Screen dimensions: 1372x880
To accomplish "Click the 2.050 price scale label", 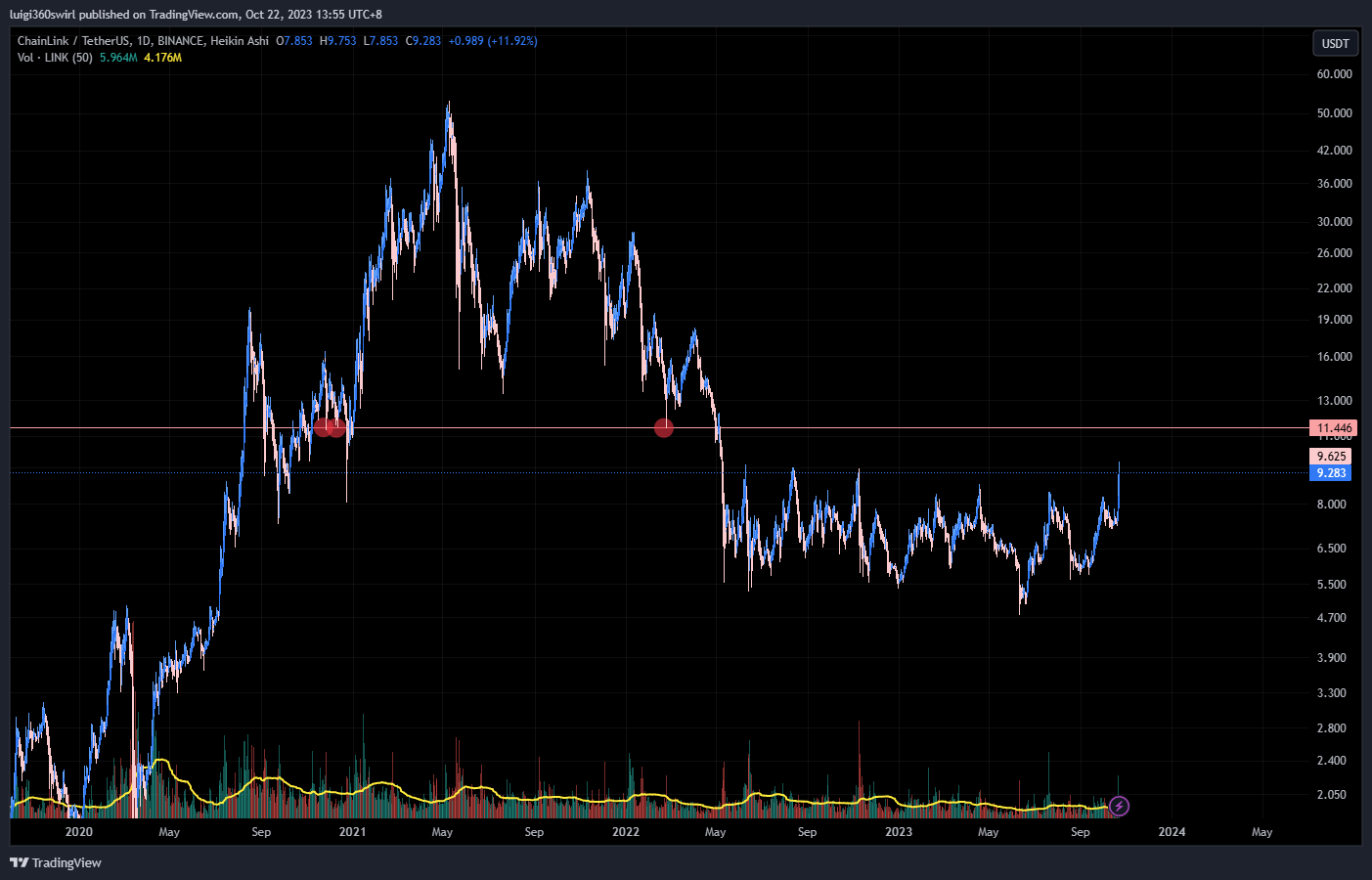I will (1331, 795).
